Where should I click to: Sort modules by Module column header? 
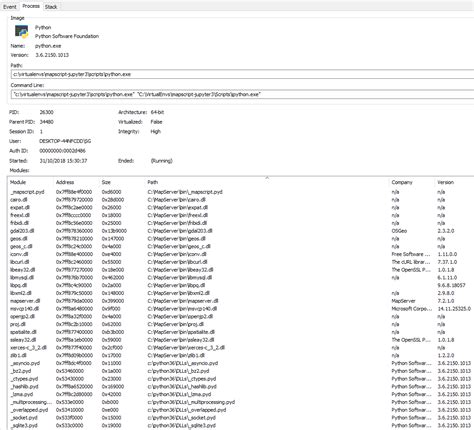pos(18,182)
